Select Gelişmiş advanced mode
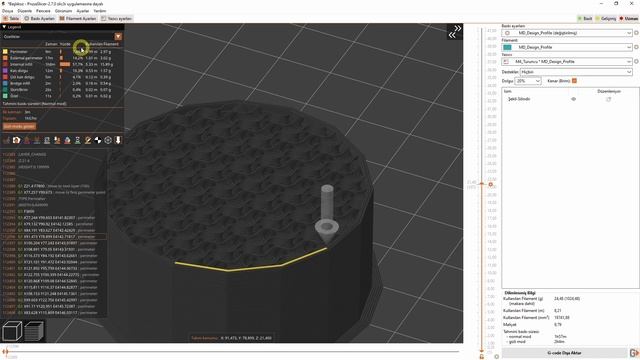Image resolution: width=640 pixels, height=360 pixels. 606,18
